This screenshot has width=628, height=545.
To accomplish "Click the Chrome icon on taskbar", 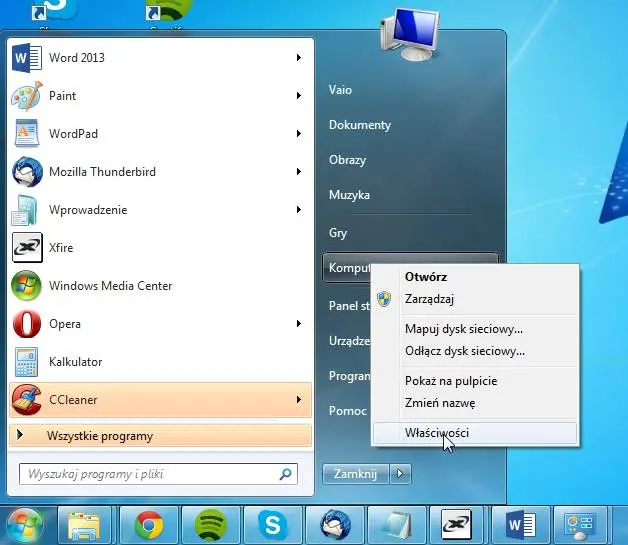I will 150,525.
